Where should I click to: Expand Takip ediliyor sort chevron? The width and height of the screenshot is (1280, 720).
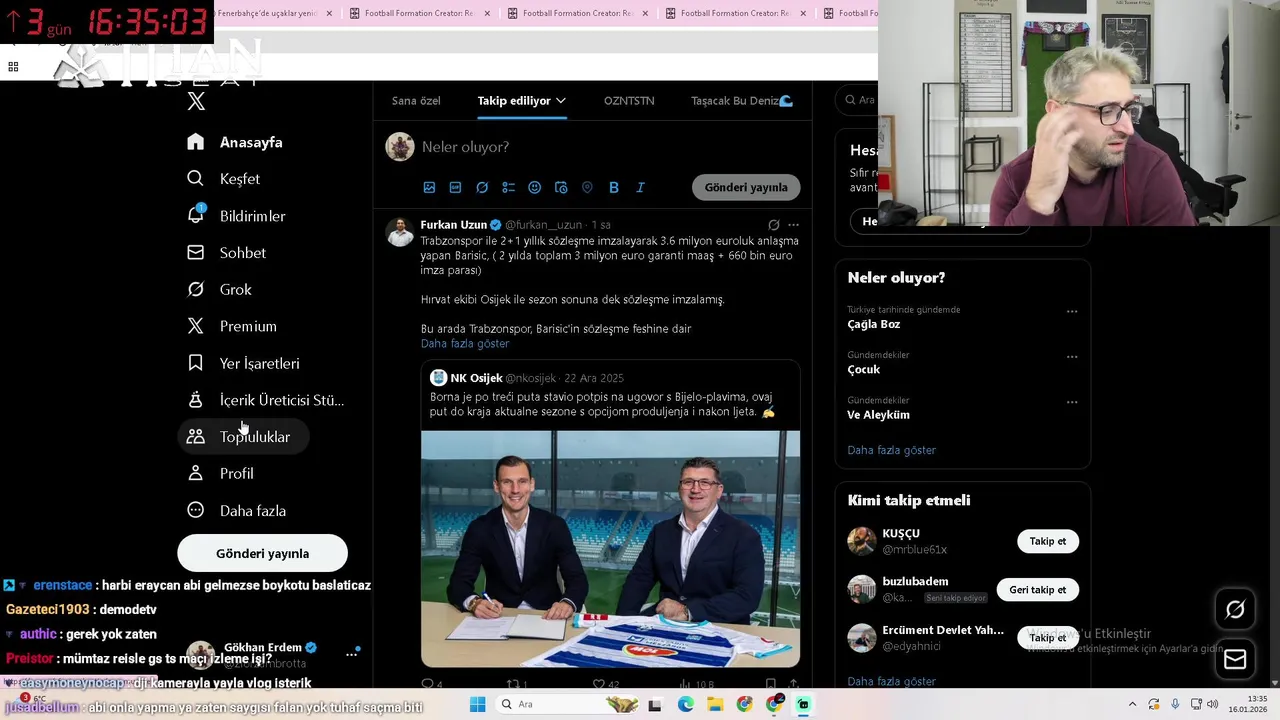[x=561, y=101]
